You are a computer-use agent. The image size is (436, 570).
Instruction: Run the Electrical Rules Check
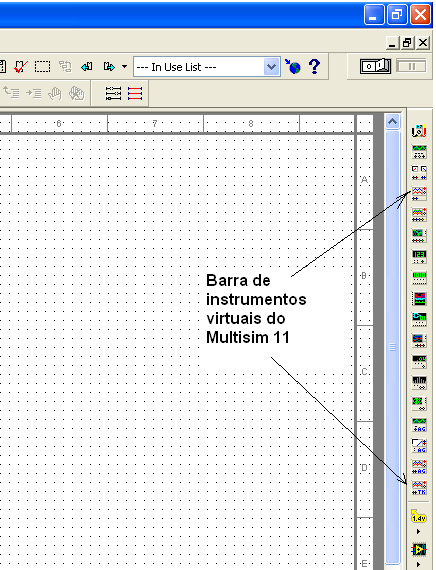[20, 67]
